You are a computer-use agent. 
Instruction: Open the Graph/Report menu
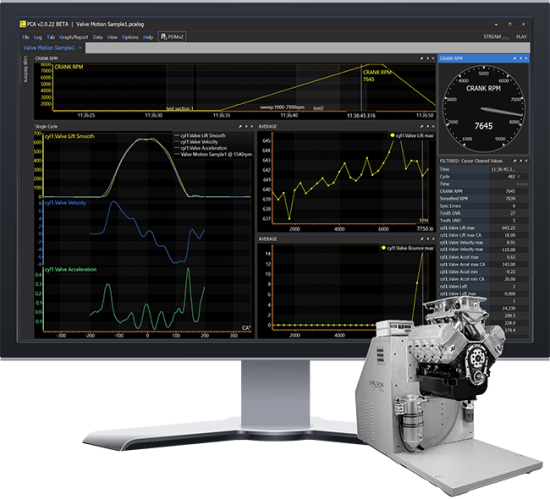click(x=74, y=37)
